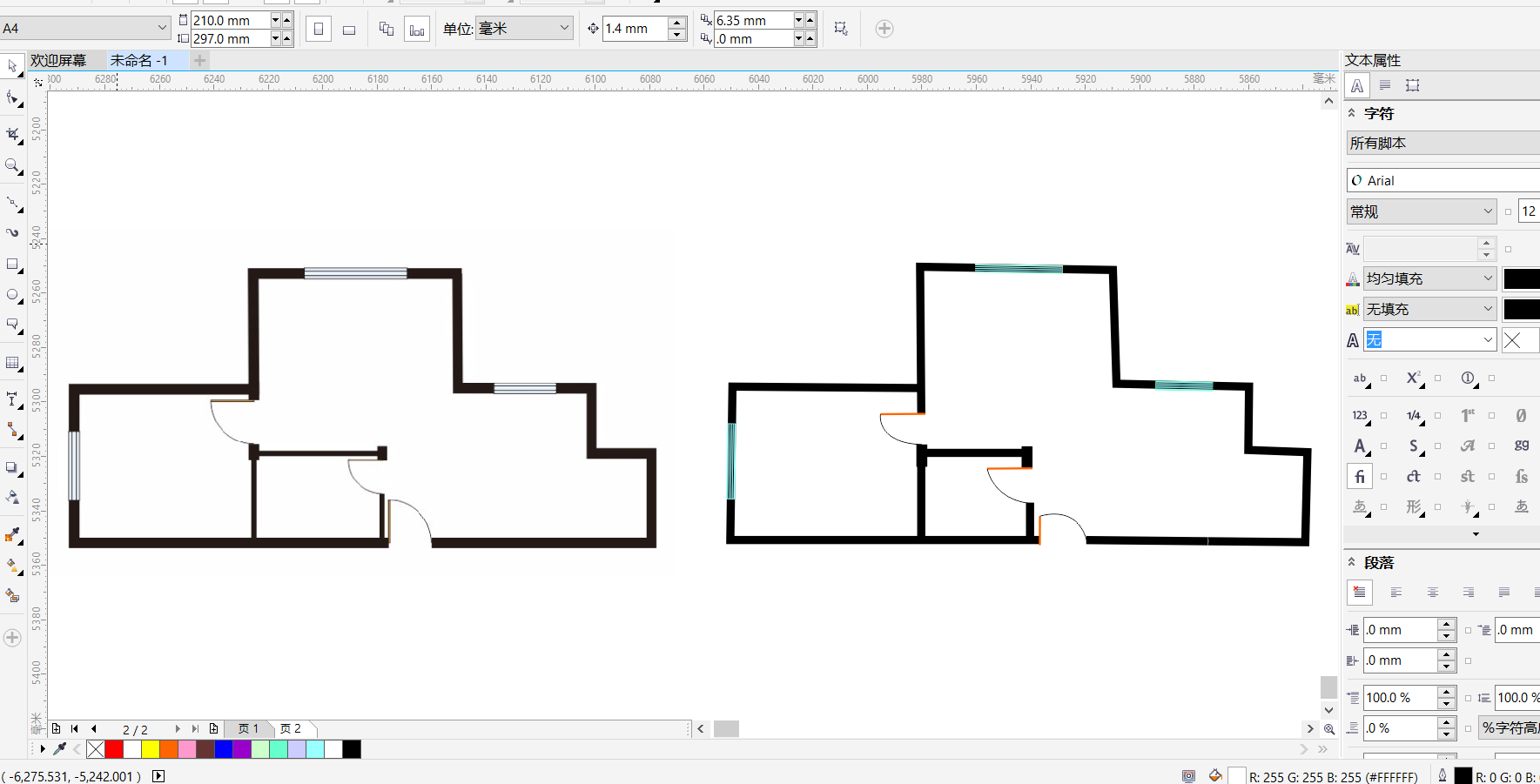Switch to the 欢迎屏幕 document tab
Screen dimensions: 1540x784
point(58,60)
